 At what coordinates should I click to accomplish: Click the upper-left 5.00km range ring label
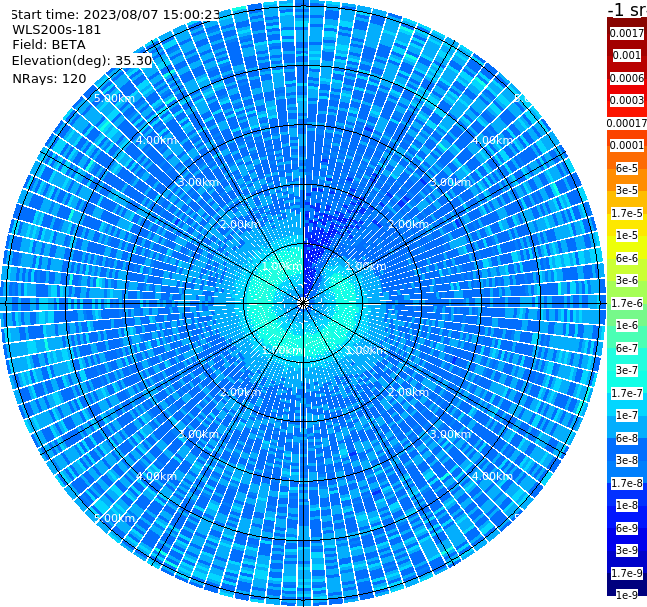(x=114, y=98)
